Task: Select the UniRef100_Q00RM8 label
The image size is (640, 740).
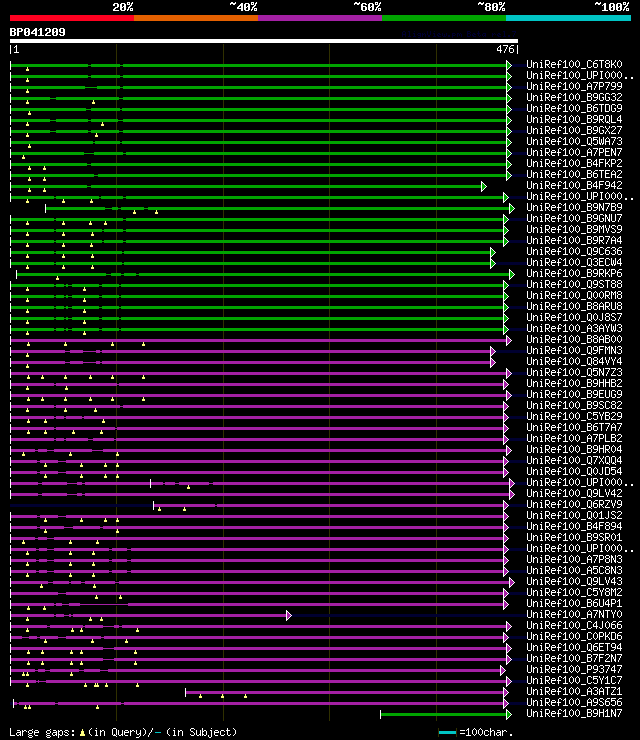Action: pyautogui.click(x=574, y=295)
